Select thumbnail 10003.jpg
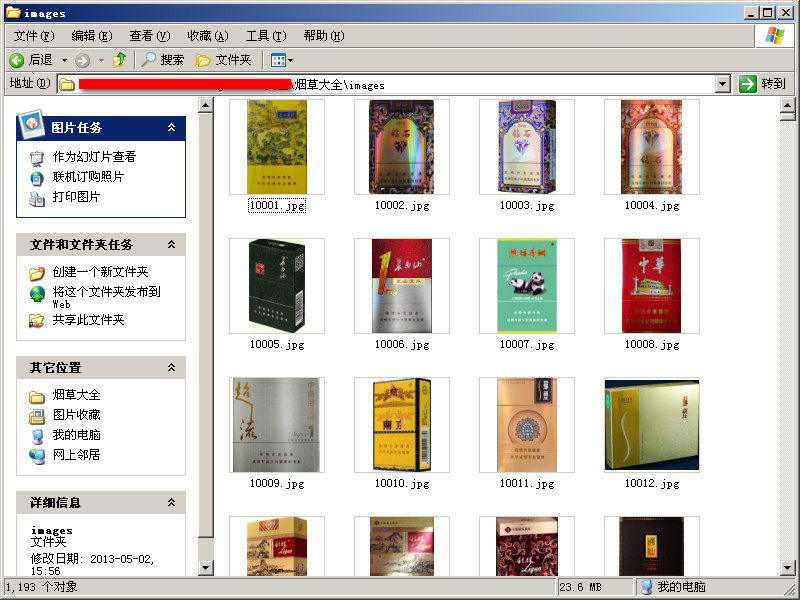The height and width of the screenshot is (600, 800). tap(527, 147)
